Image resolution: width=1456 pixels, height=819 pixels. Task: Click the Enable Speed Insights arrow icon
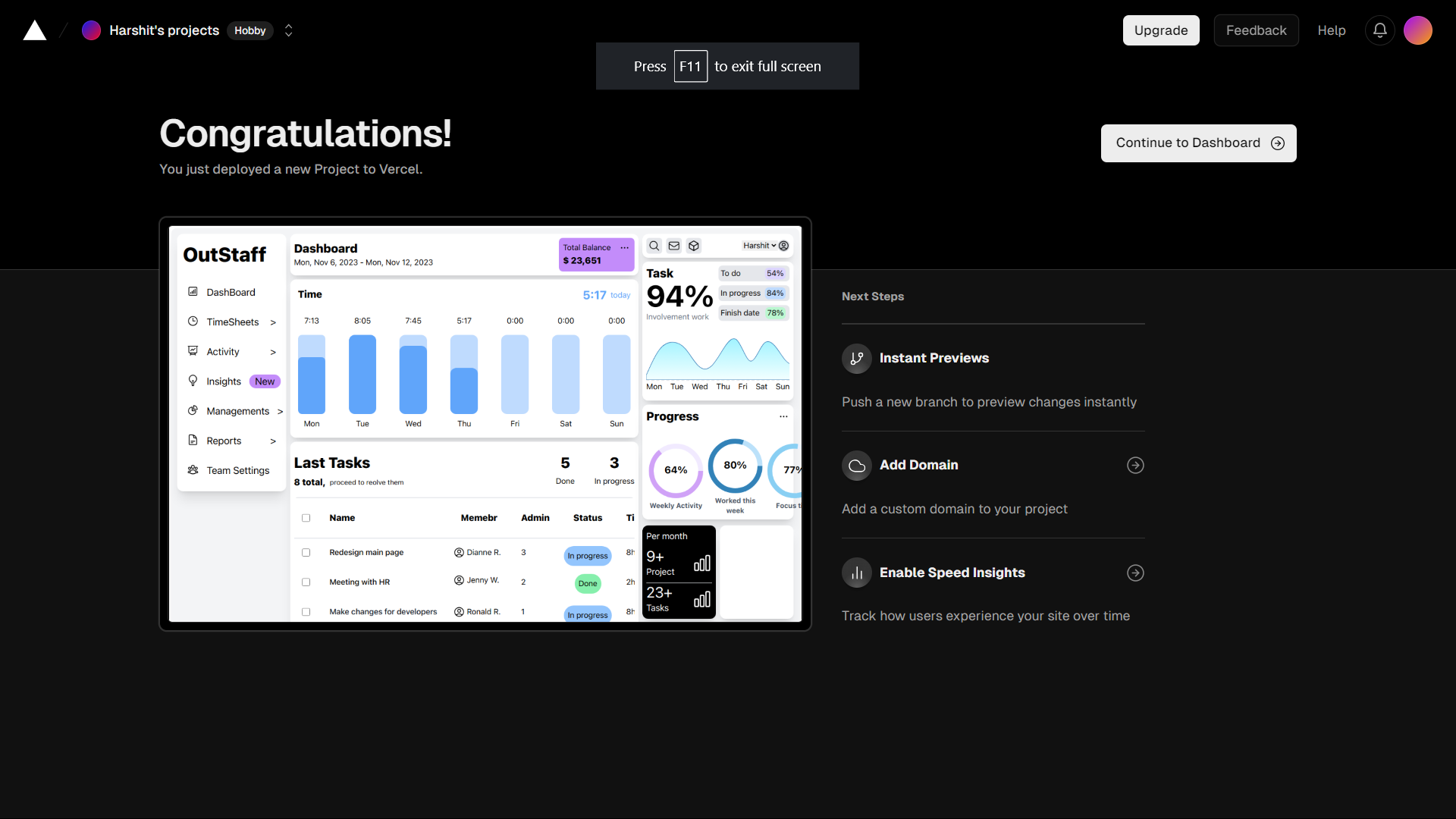click(x=1135, y=573)
